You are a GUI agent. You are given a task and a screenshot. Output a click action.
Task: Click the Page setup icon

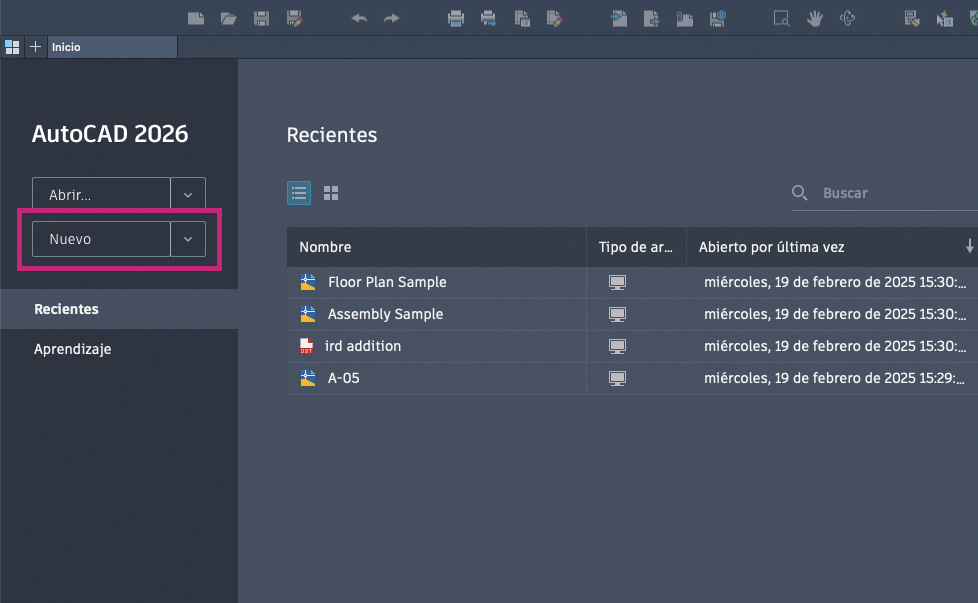click(522, 19)
